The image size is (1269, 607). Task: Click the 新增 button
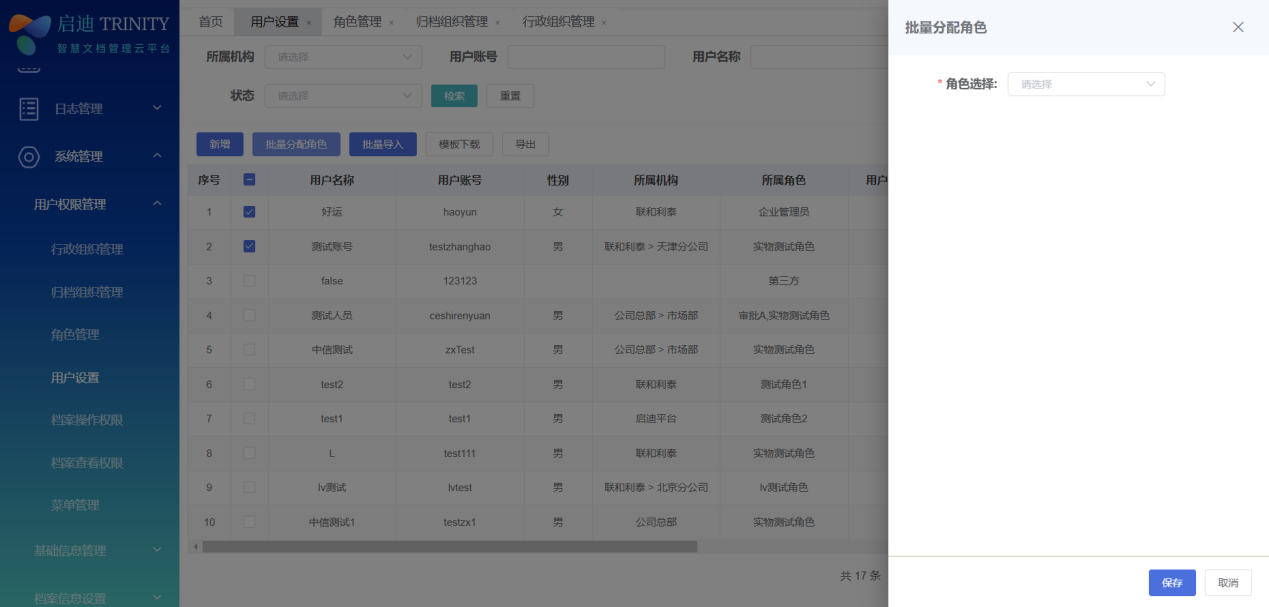[220, 144]
